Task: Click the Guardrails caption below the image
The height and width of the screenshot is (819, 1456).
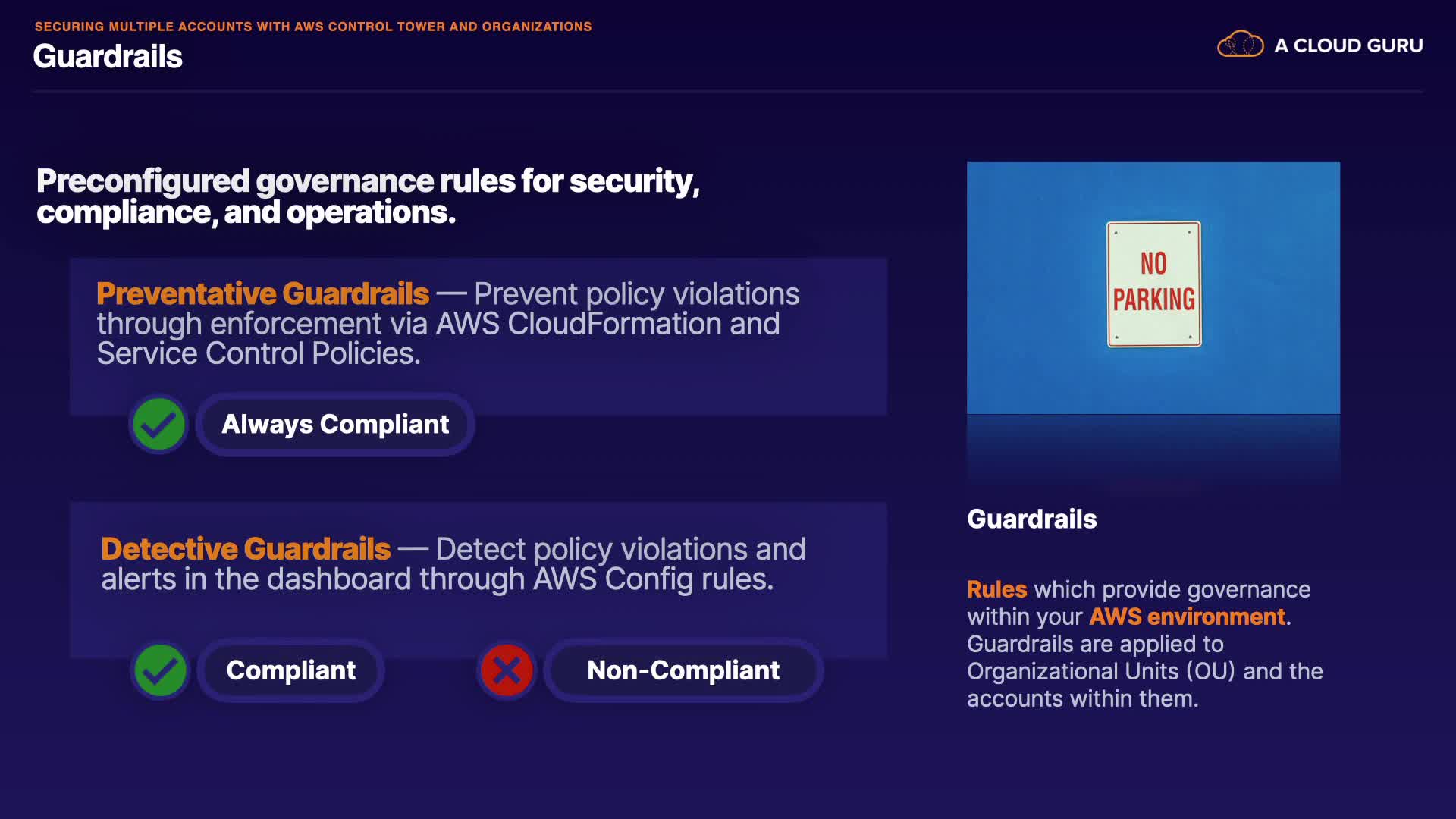Action: [x=1031, y=519]
